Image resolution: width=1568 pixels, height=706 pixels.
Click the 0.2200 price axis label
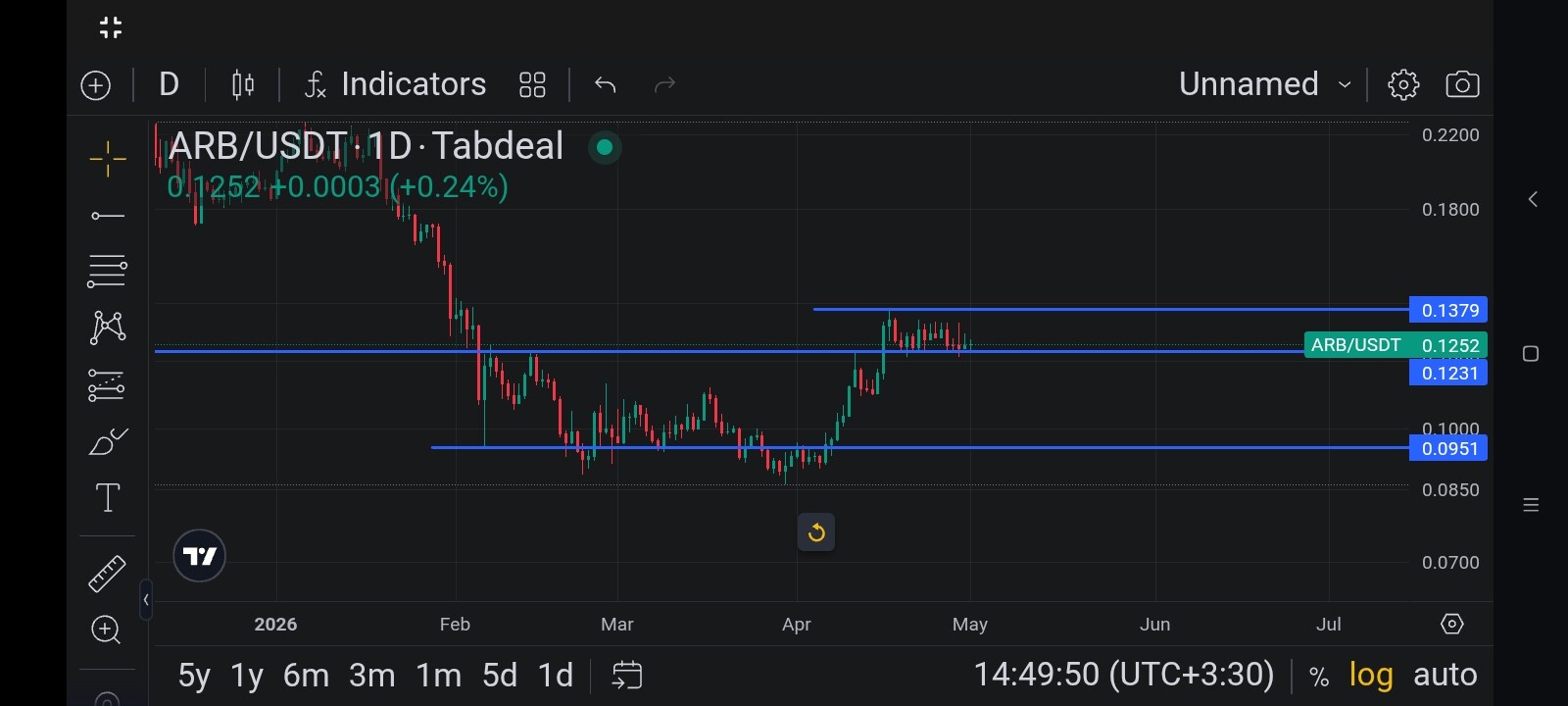pos(1450,134)
